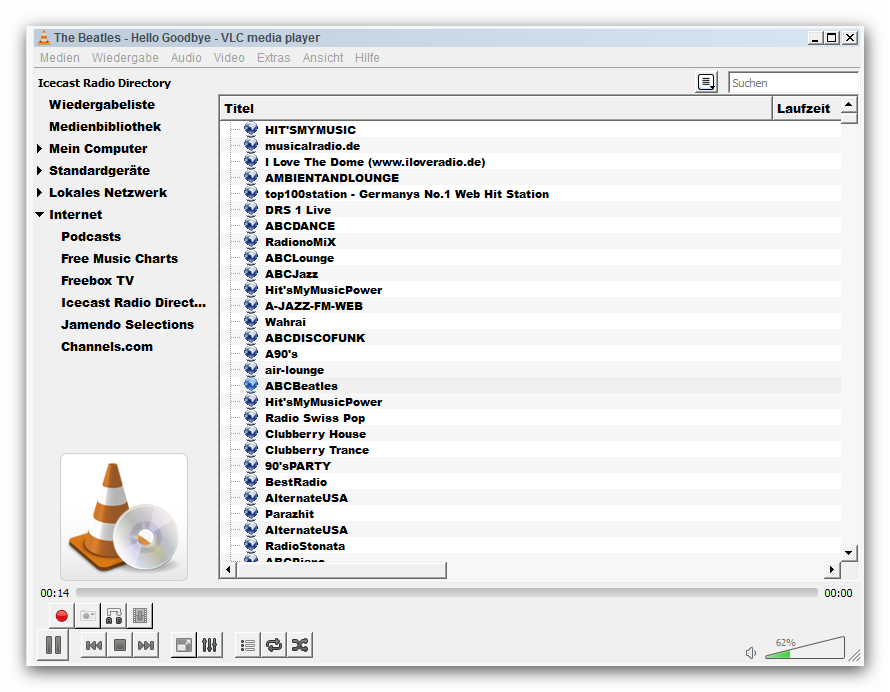The width and height of the screenshot is (890, 692).
Task: Select Jamendo Selections source
Action: point(128,325)
